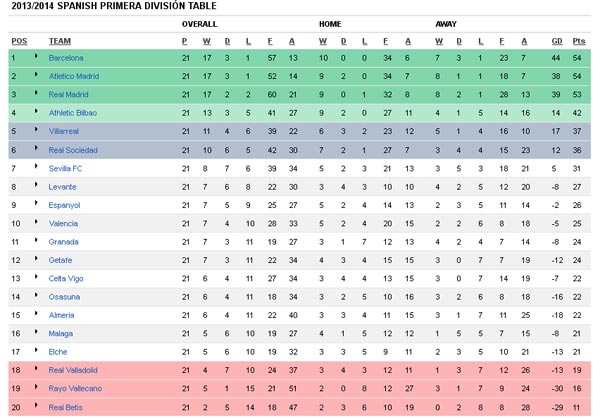
Task: Click the triangle icon beside Getafe
Action: 36,258
